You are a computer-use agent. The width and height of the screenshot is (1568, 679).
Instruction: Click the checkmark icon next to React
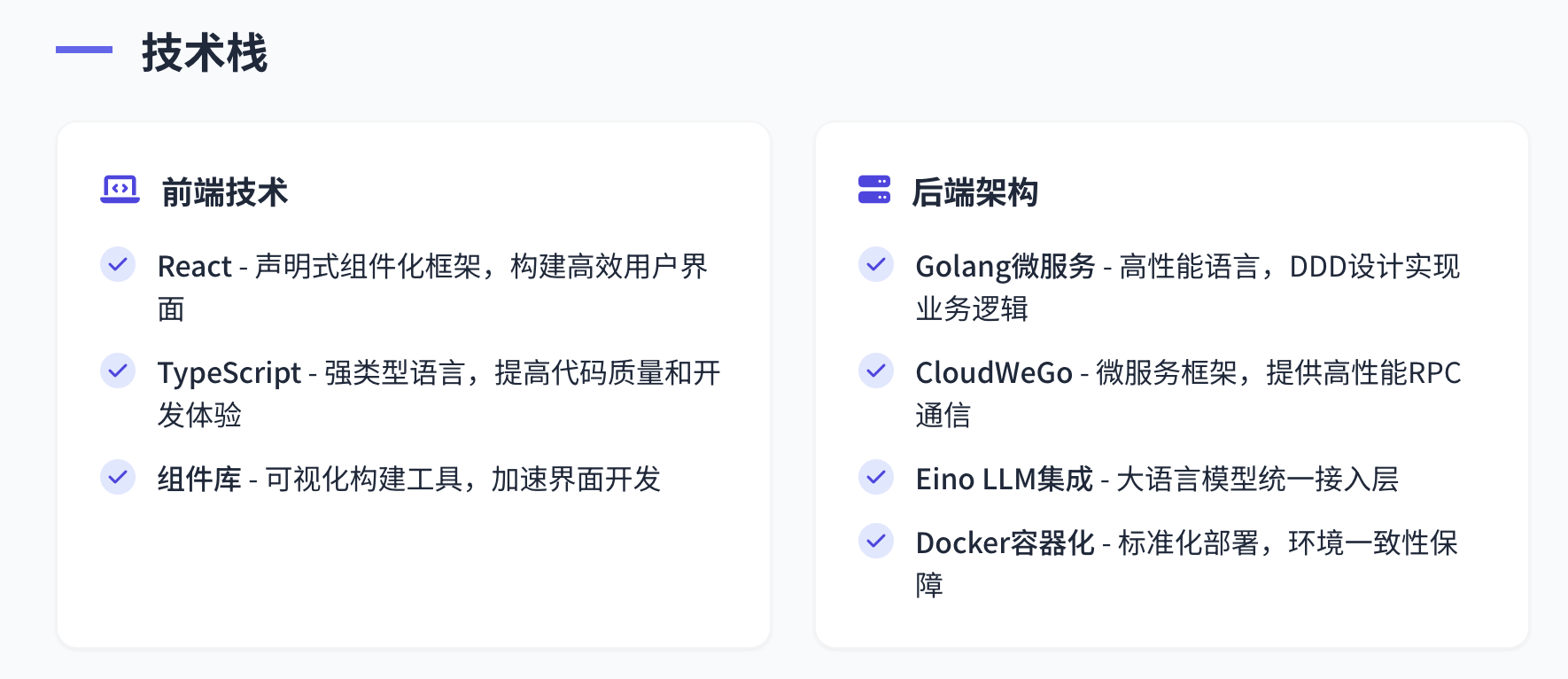[x=118, y=264]
